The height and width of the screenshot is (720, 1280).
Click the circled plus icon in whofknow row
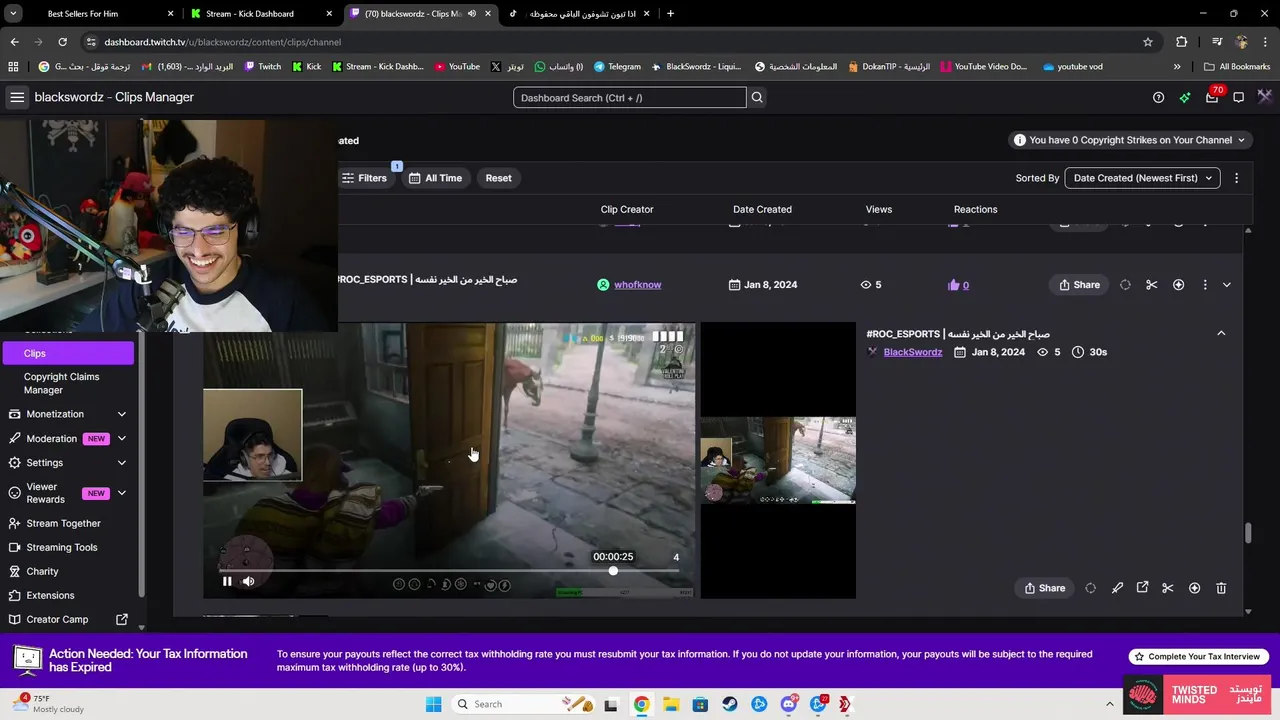click(1178, 285)
